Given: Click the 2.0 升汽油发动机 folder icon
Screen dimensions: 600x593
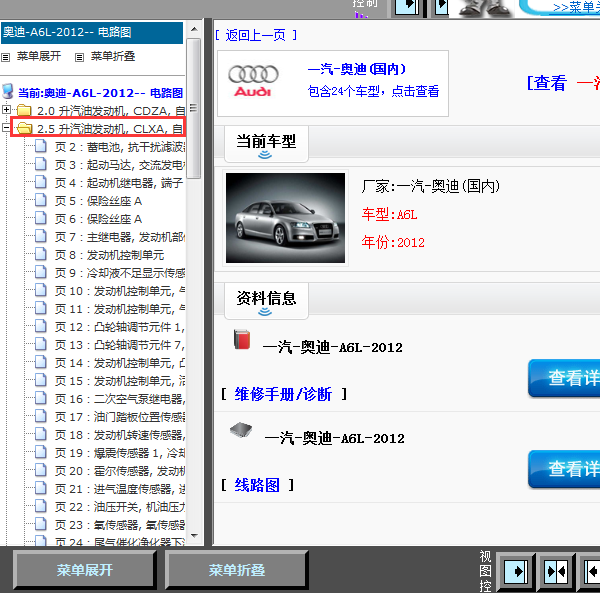Looking at the screenshot, I should pos(24,110).
